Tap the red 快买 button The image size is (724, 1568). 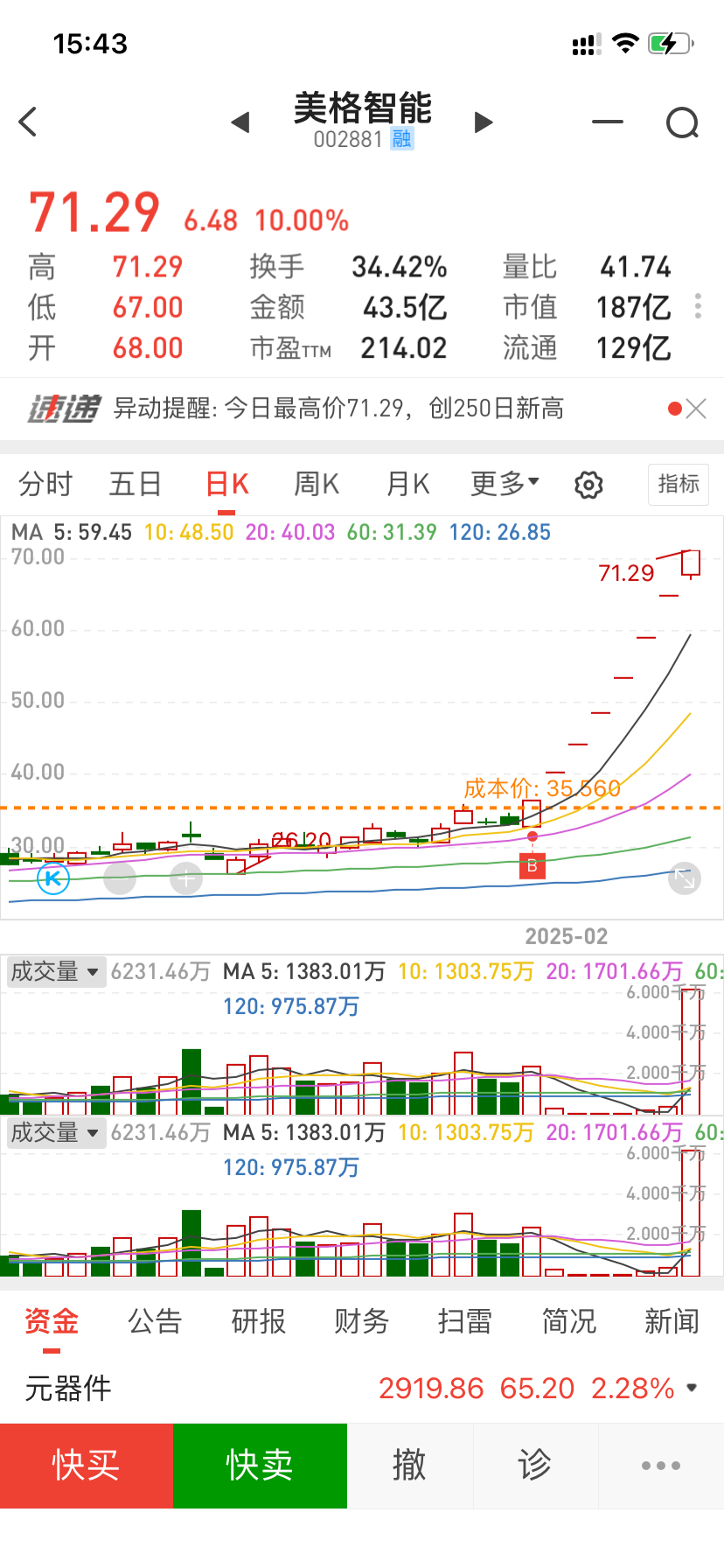point(87,1466)
